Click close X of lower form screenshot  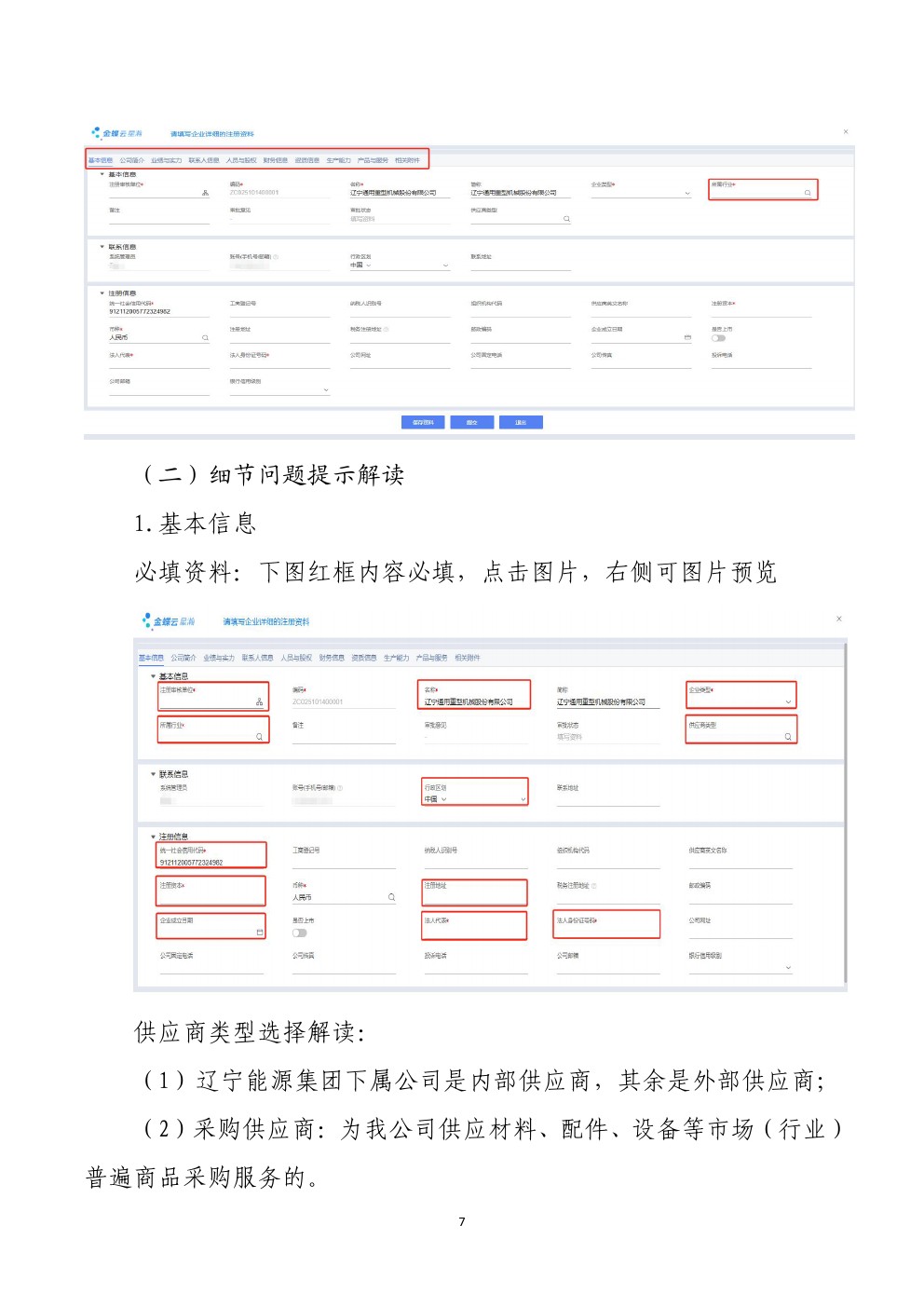tap(838, 619)
